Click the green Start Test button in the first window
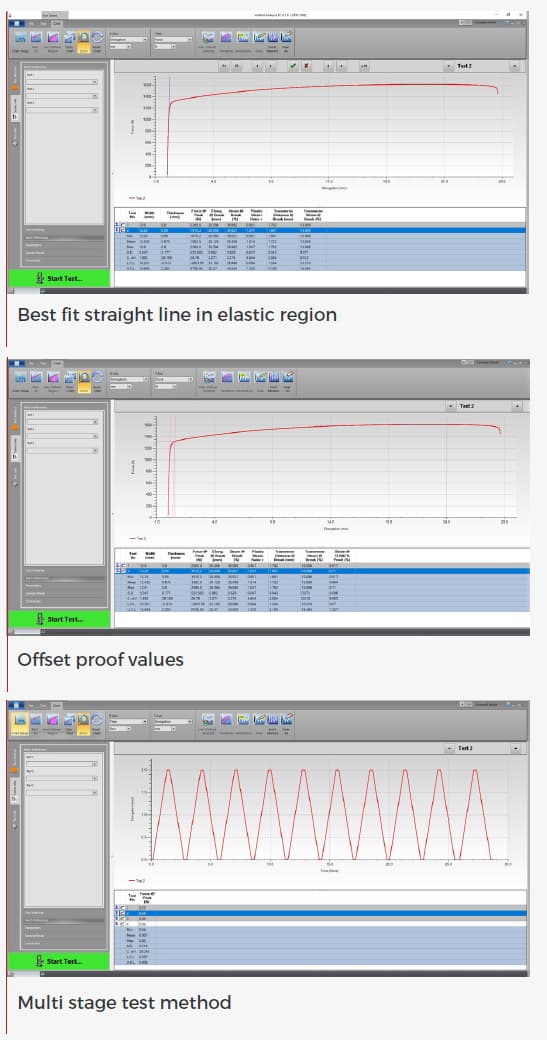The height and width of the screenshot is (1040, 547). pos(60,278)
